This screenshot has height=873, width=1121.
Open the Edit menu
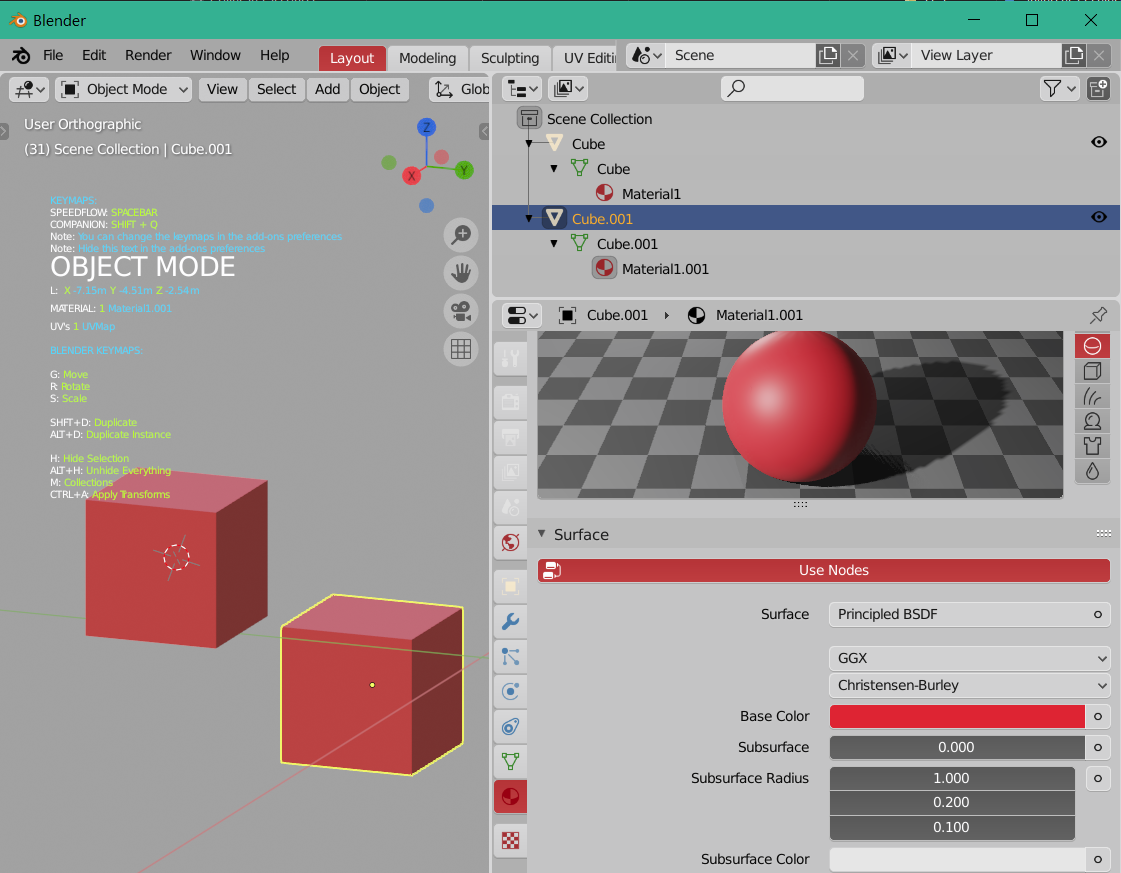[x=94, y=55]
